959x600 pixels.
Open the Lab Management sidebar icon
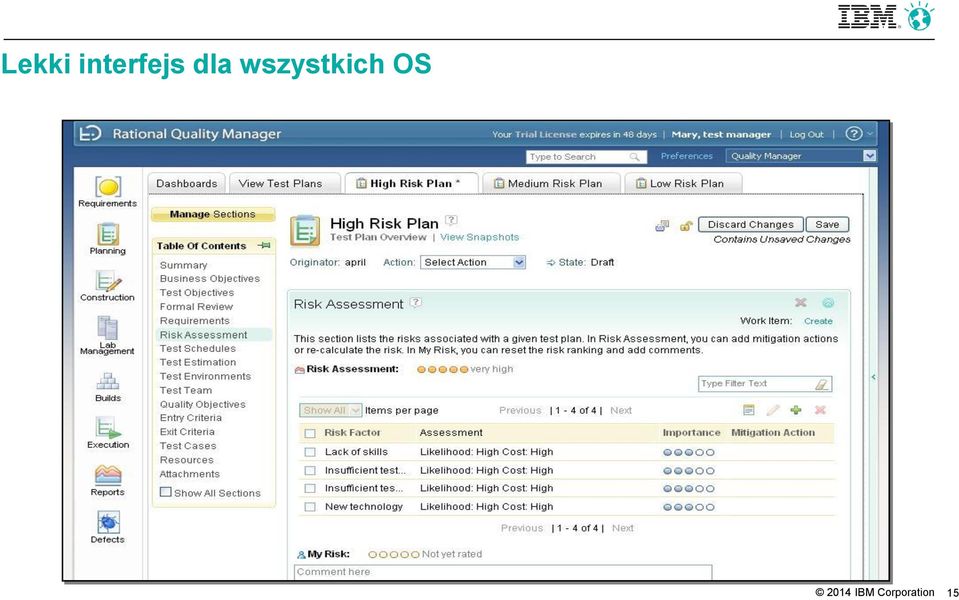coord(108,328)
